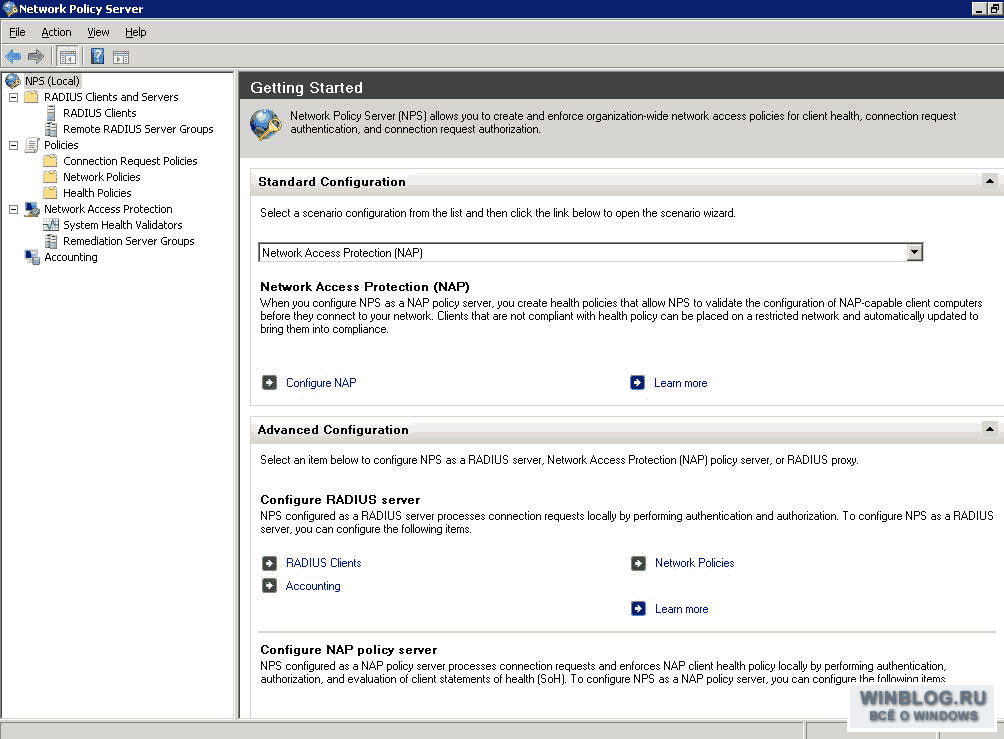Click the Network Policies folder icon in the tree
The height and width of the screenshot is (739, 1004).
pos(51,177)
